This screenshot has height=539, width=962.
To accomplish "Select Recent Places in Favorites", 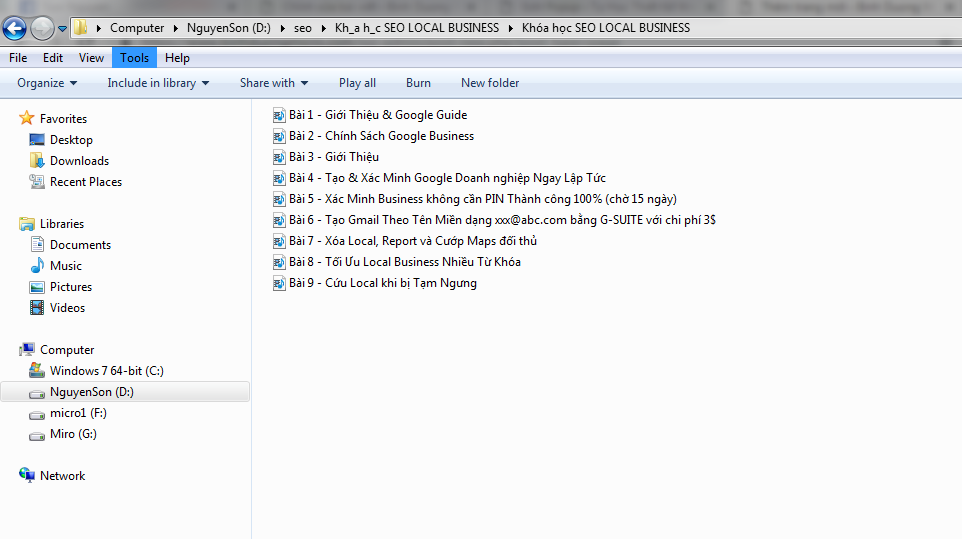I will [86, 182].
